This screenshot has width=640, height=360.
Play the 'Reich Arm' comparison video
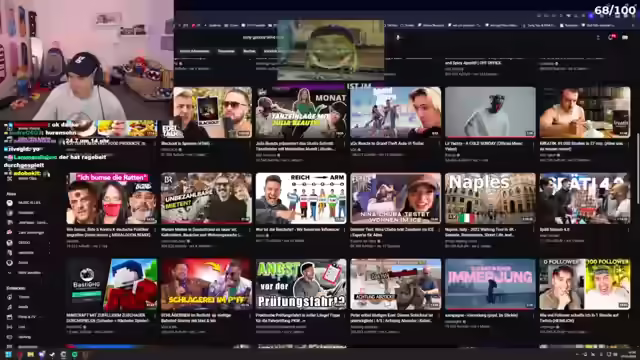[x=301, y=198]
